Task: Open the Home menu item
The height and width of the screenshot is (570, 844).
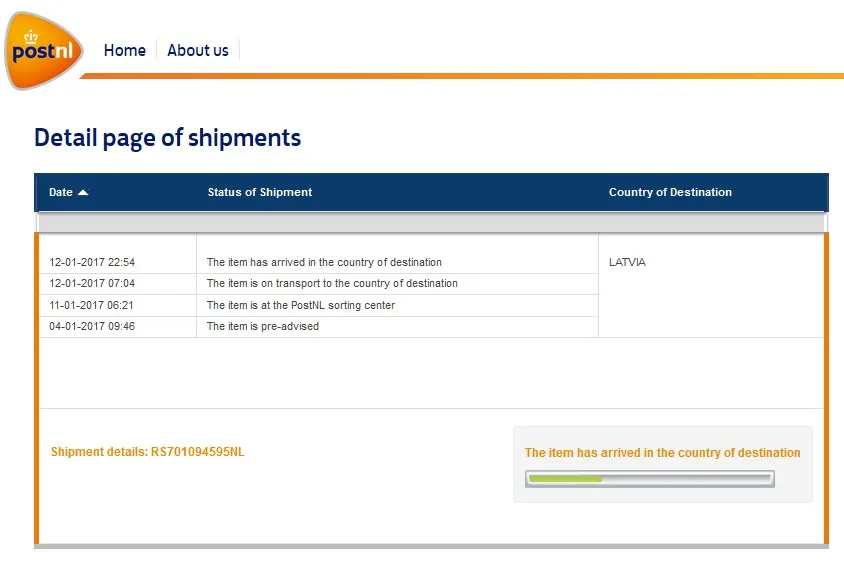Action: click(125, 51)
